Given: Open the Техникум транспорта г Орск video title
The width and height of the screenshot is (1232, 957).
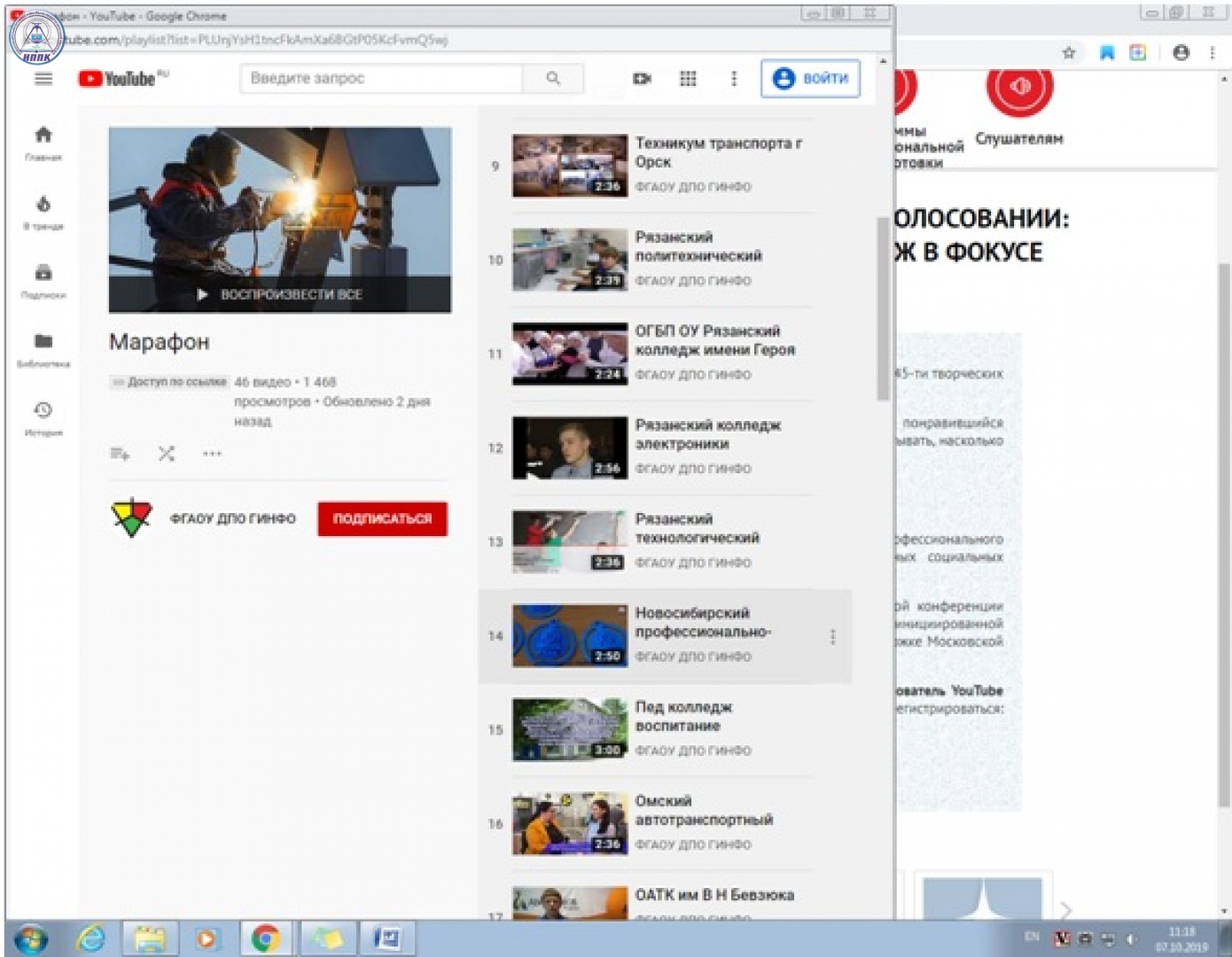Looking at the screenshot, I should click(x=719, y=152).
